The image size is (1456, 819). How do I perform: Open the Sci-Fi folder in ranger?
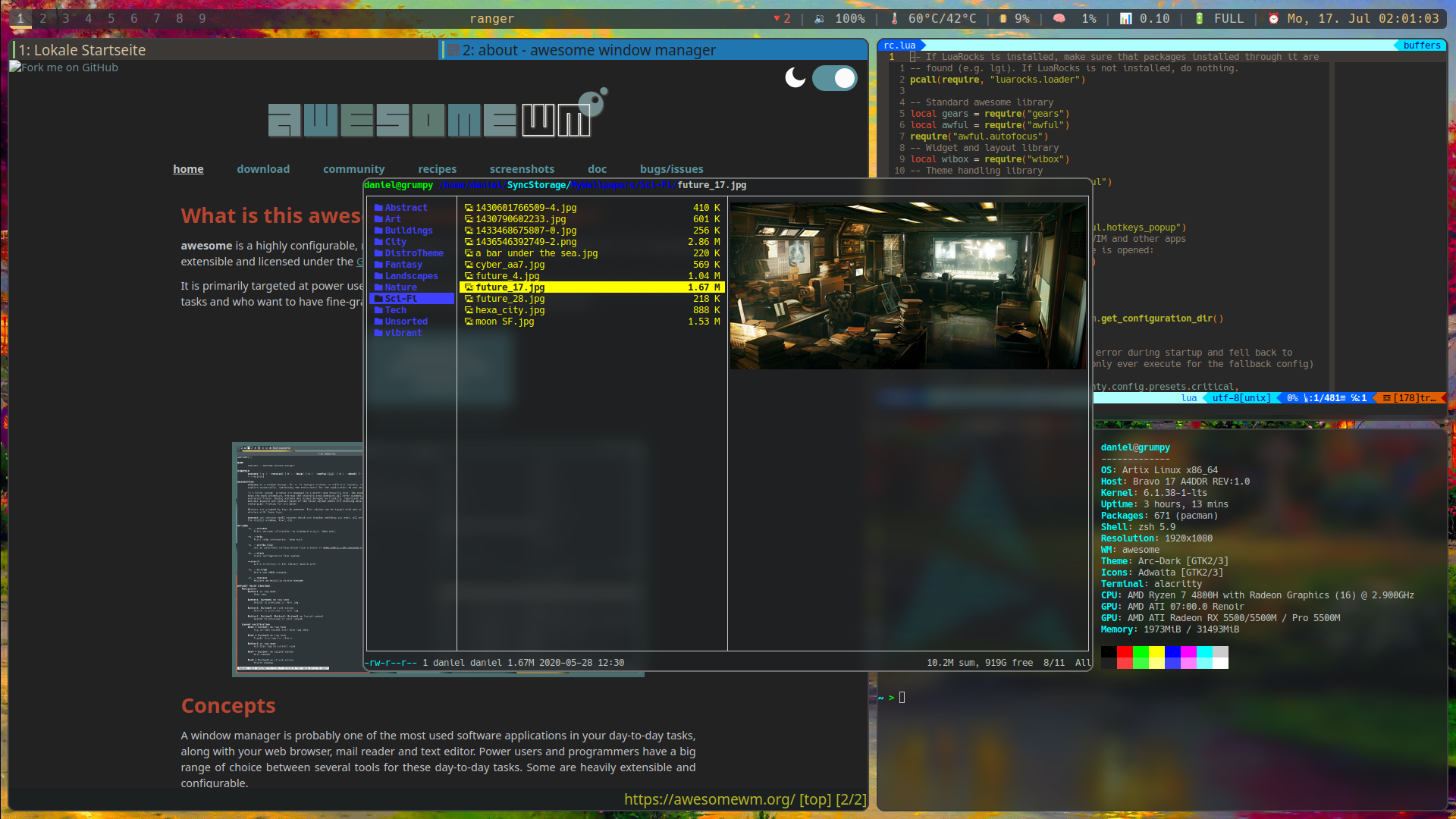coord(400,299)
